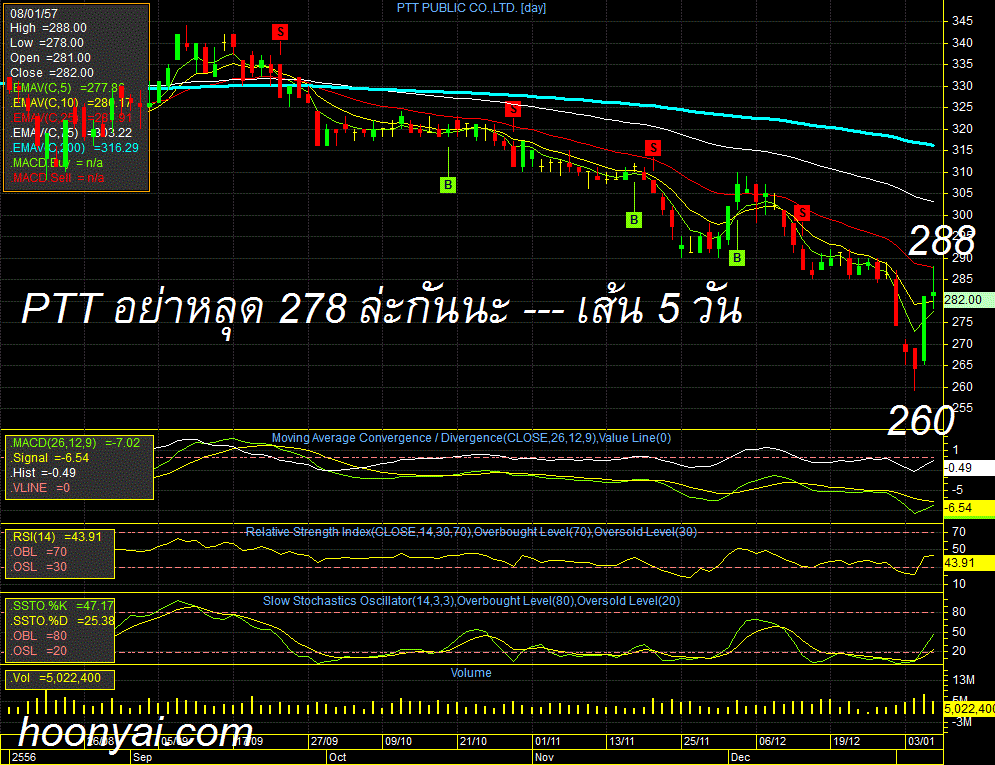
Task: Click the yellow -6.54 signal value tag
Action: pyautogui.click(x=968, y=508)
